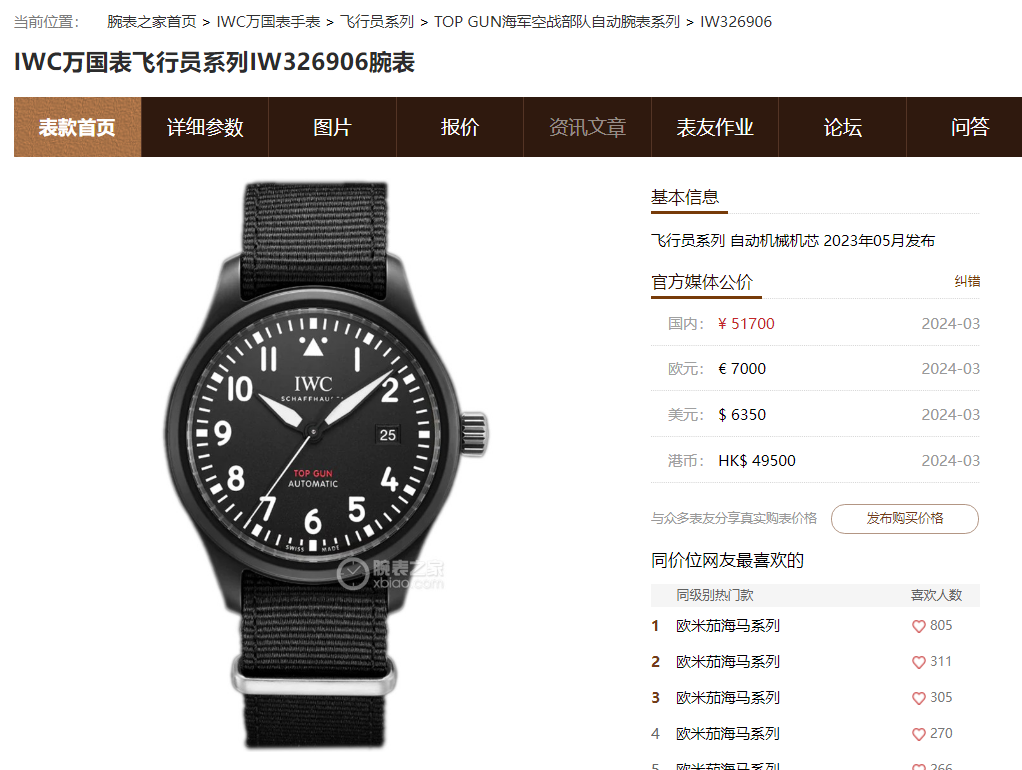Open third-ranked 欧米茄海马系列 entry
1022x770 pixels.
point(728,698)
